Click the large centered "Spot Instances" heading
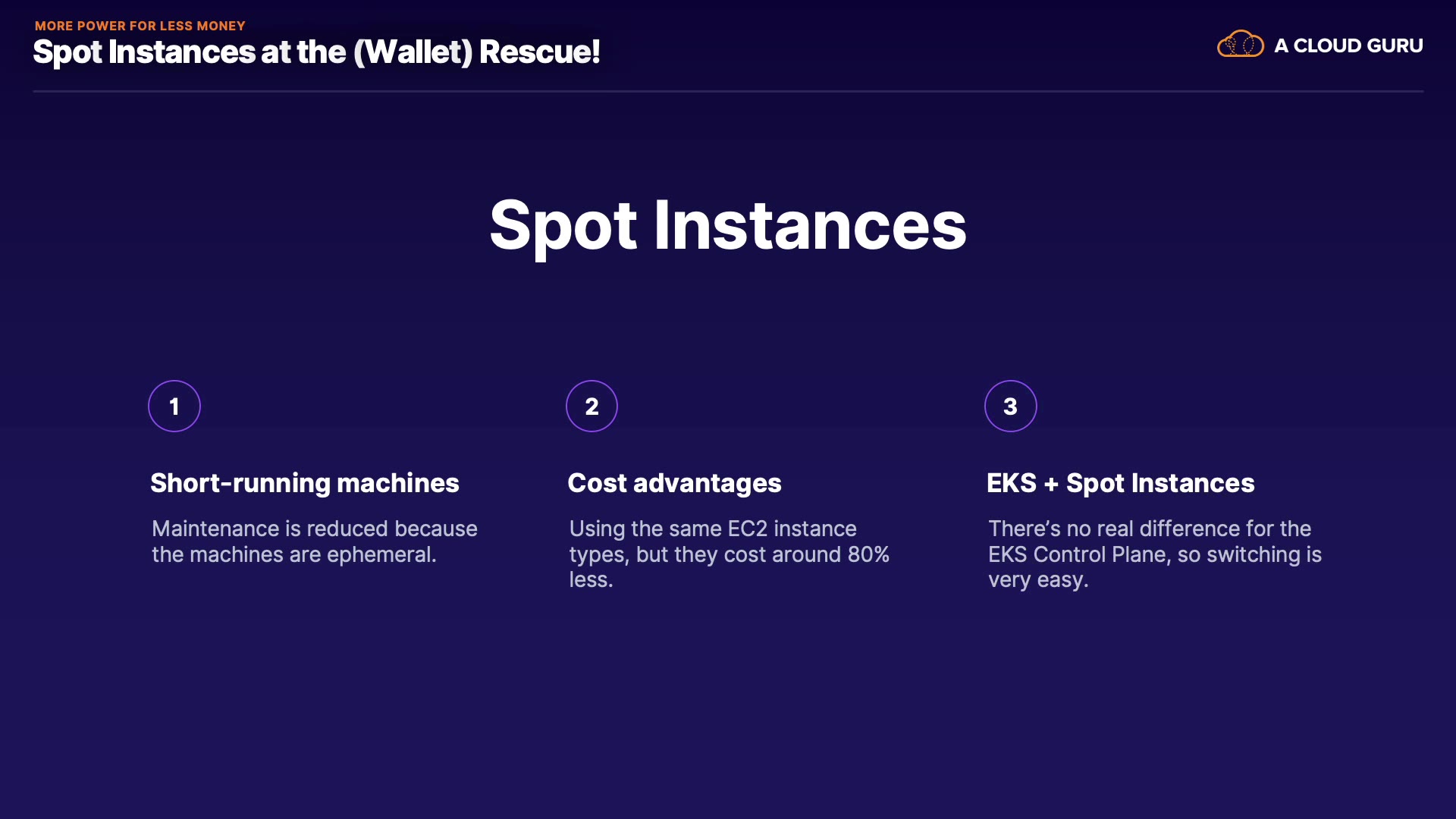1456x819 pixels. [x=728, y=225]
